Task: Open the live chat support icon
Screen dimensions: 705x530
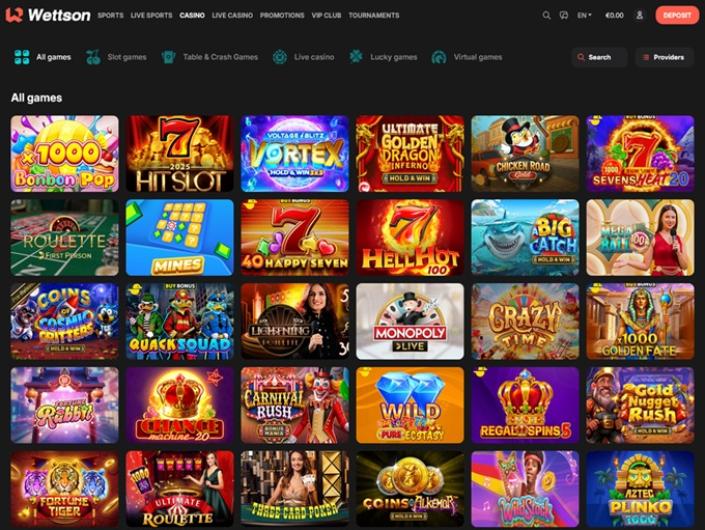Action: pyautogui.click(x=563, y=15)
